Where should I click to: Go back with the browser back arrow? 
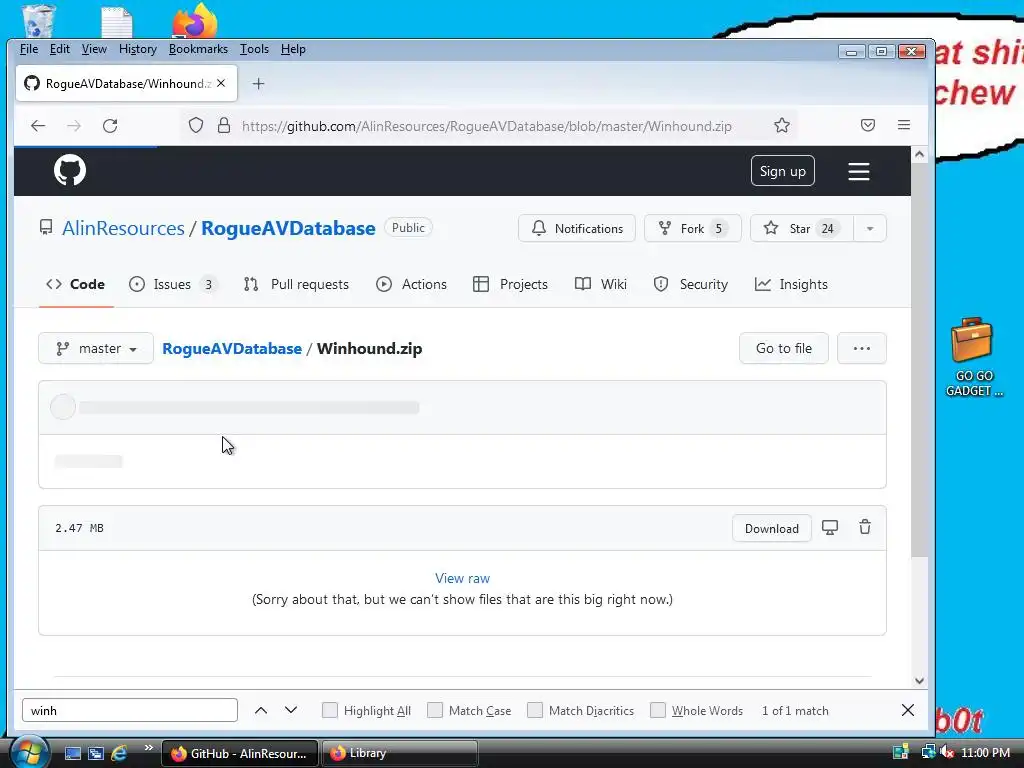pyautogui.click(x=38, y=125)
